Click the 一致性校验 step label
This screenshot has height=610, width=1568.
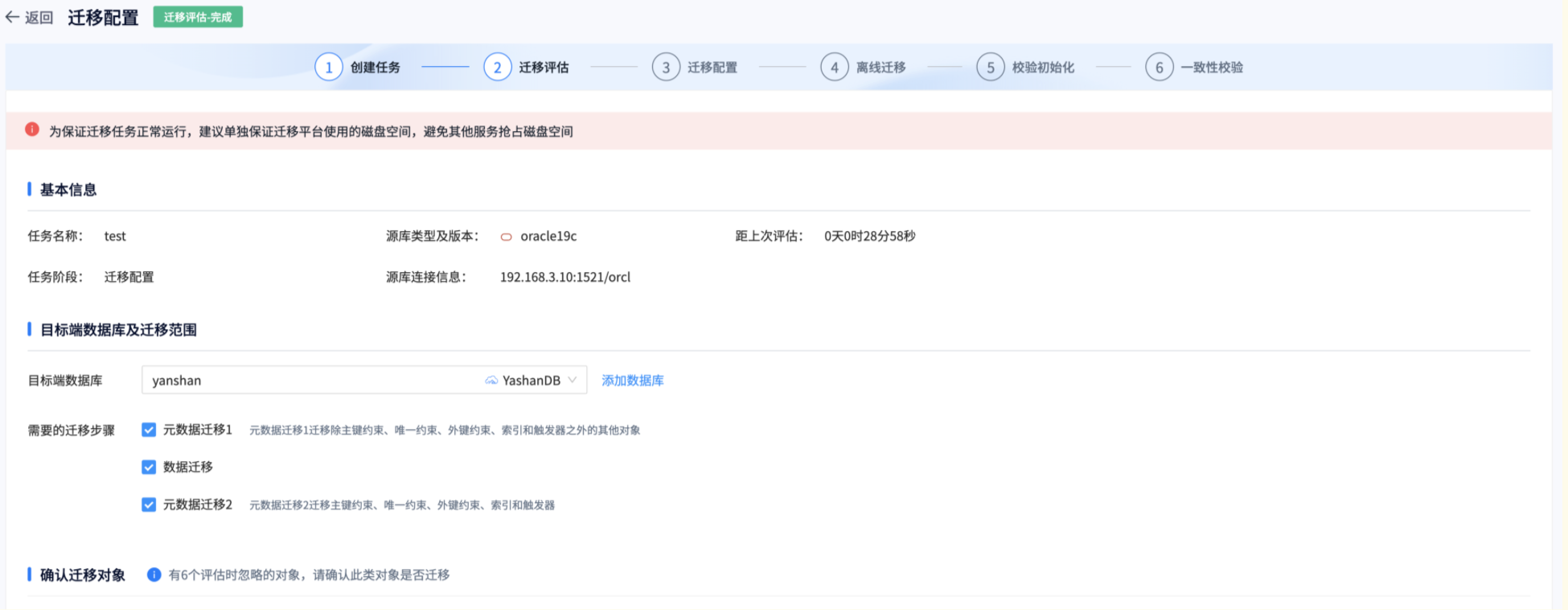coord(1212,68)
